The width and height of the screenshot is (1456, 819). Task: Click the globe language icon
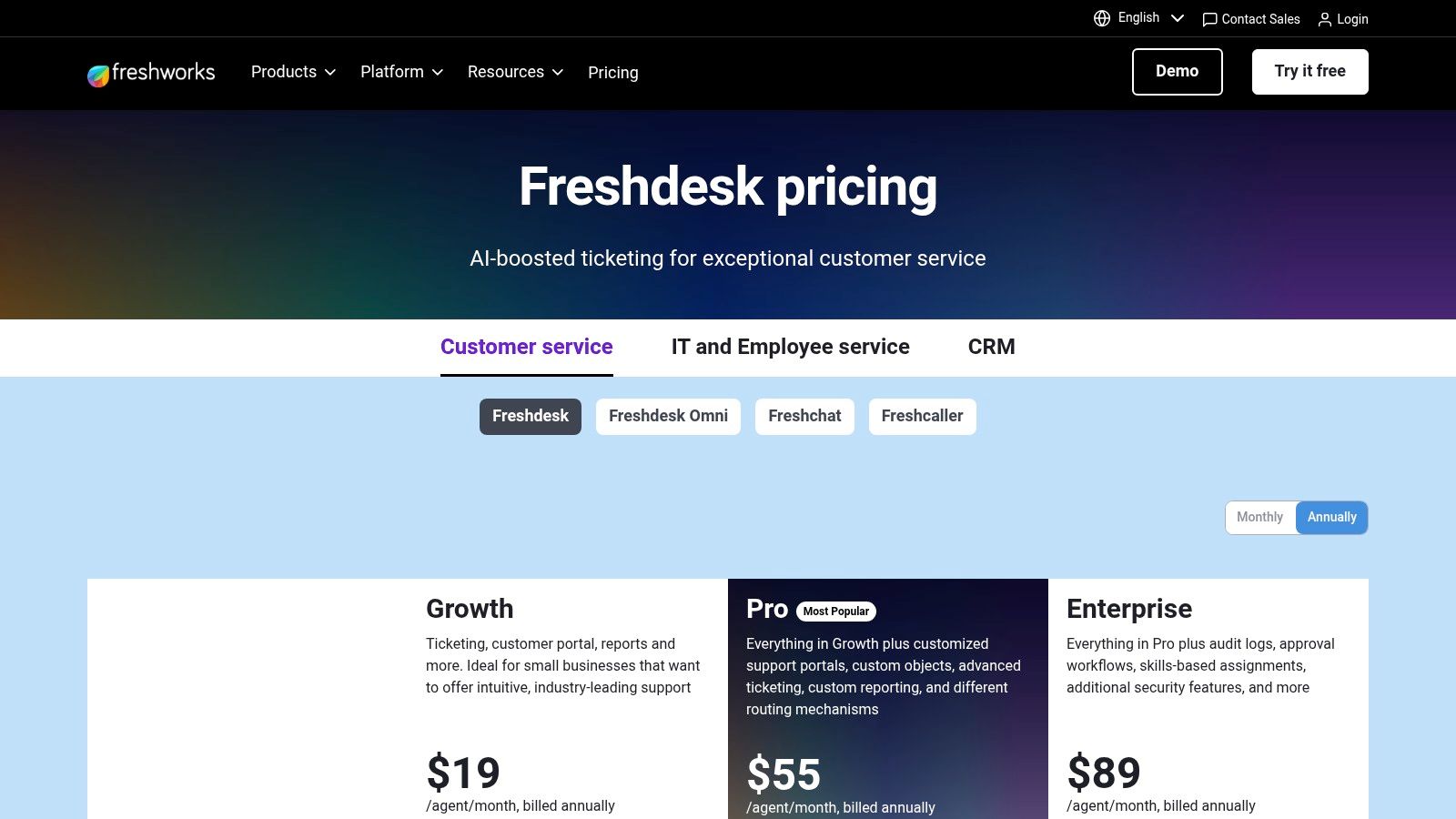1100,17
